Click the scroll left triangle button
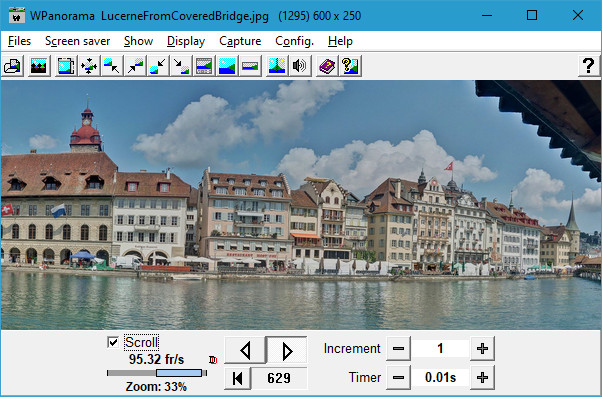Screen dimensions: 602x397 click(245, 350)
